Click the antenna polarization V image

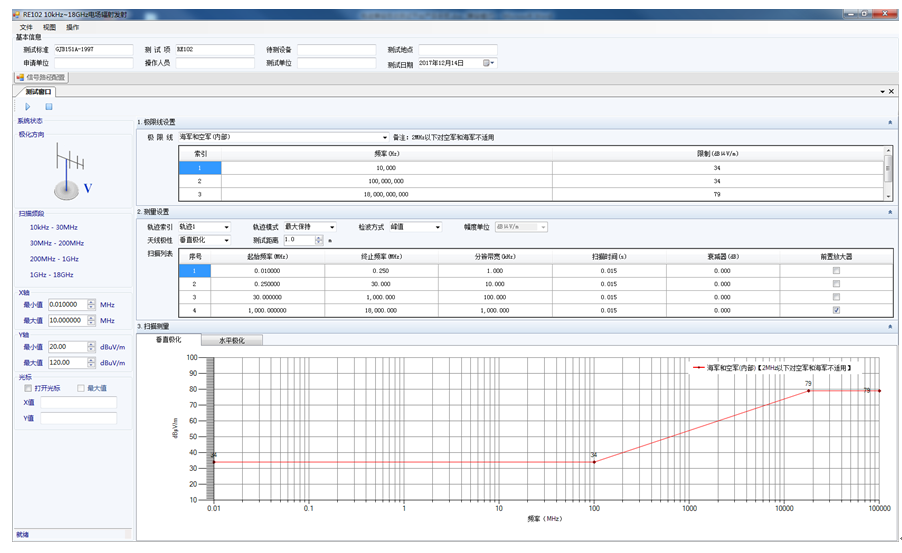coord(73,171)
